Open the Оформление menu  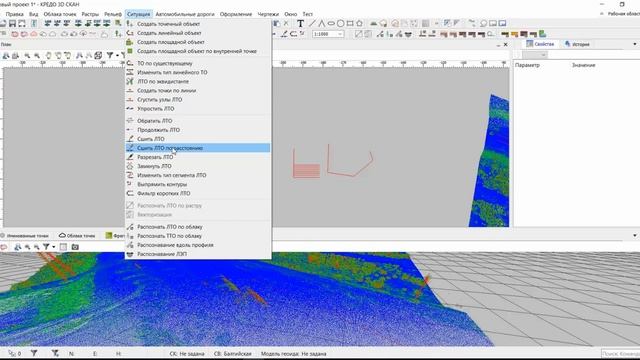pyautogui.click(x=236, y=14)
